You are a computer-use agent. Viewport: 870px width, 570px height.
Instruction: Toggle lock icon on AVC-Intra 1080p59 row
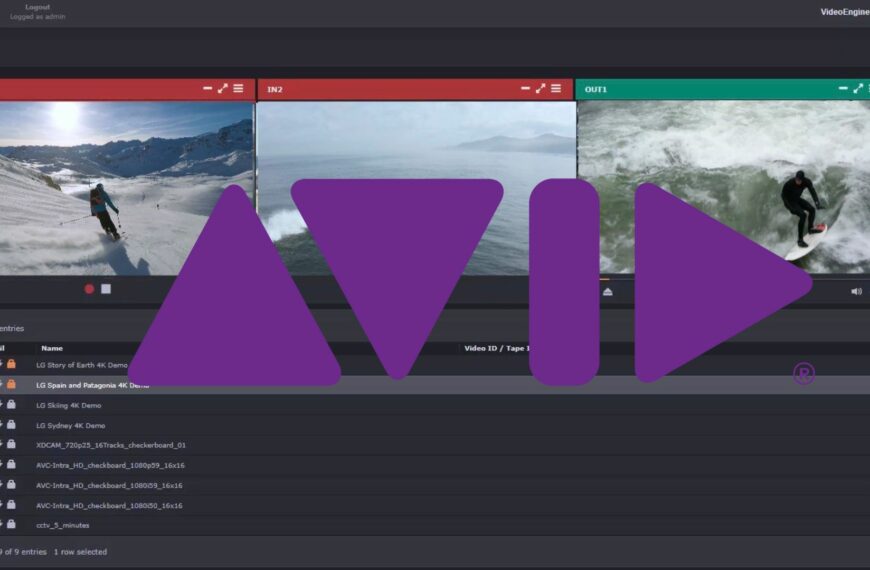pyautogui.click(x=11, y=464)
